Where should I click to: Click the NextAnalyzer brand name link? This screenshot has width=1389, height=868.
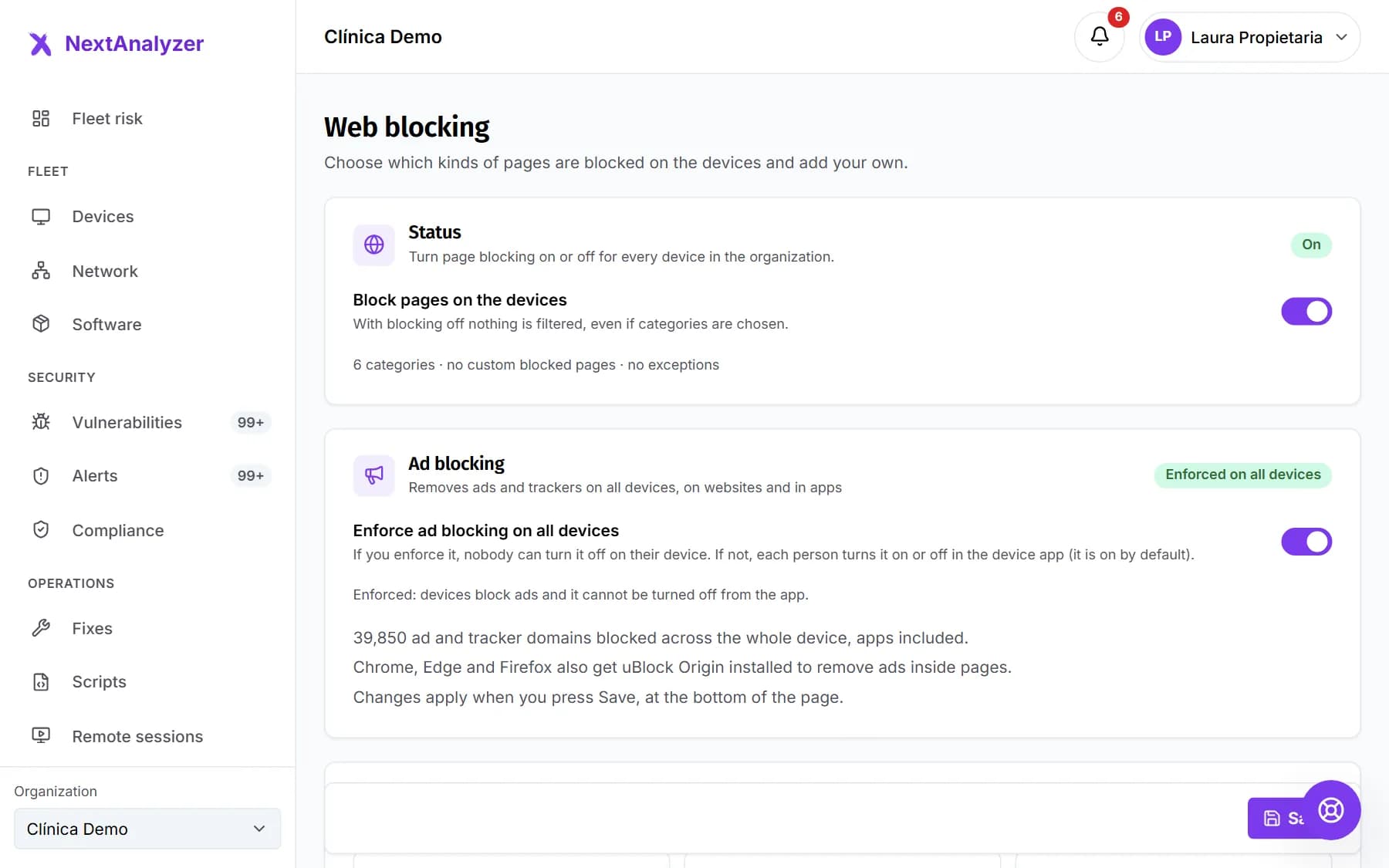(x=134, y=44)
